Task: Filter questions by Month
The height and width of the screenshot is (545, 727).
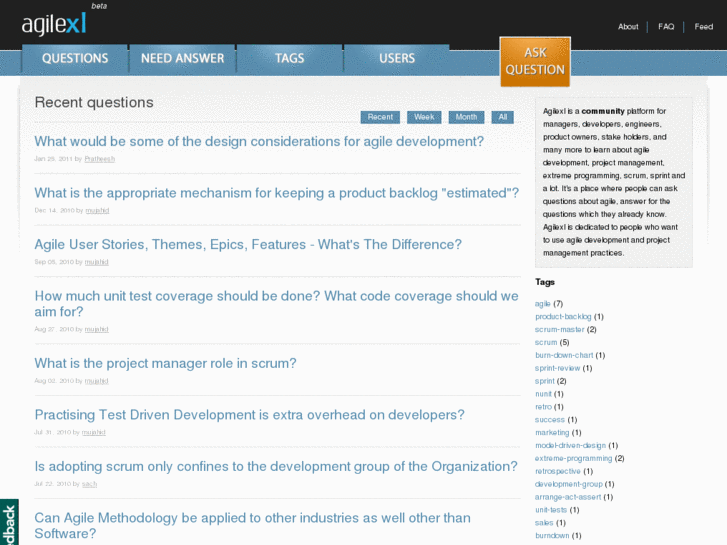Action: point(466,117)
